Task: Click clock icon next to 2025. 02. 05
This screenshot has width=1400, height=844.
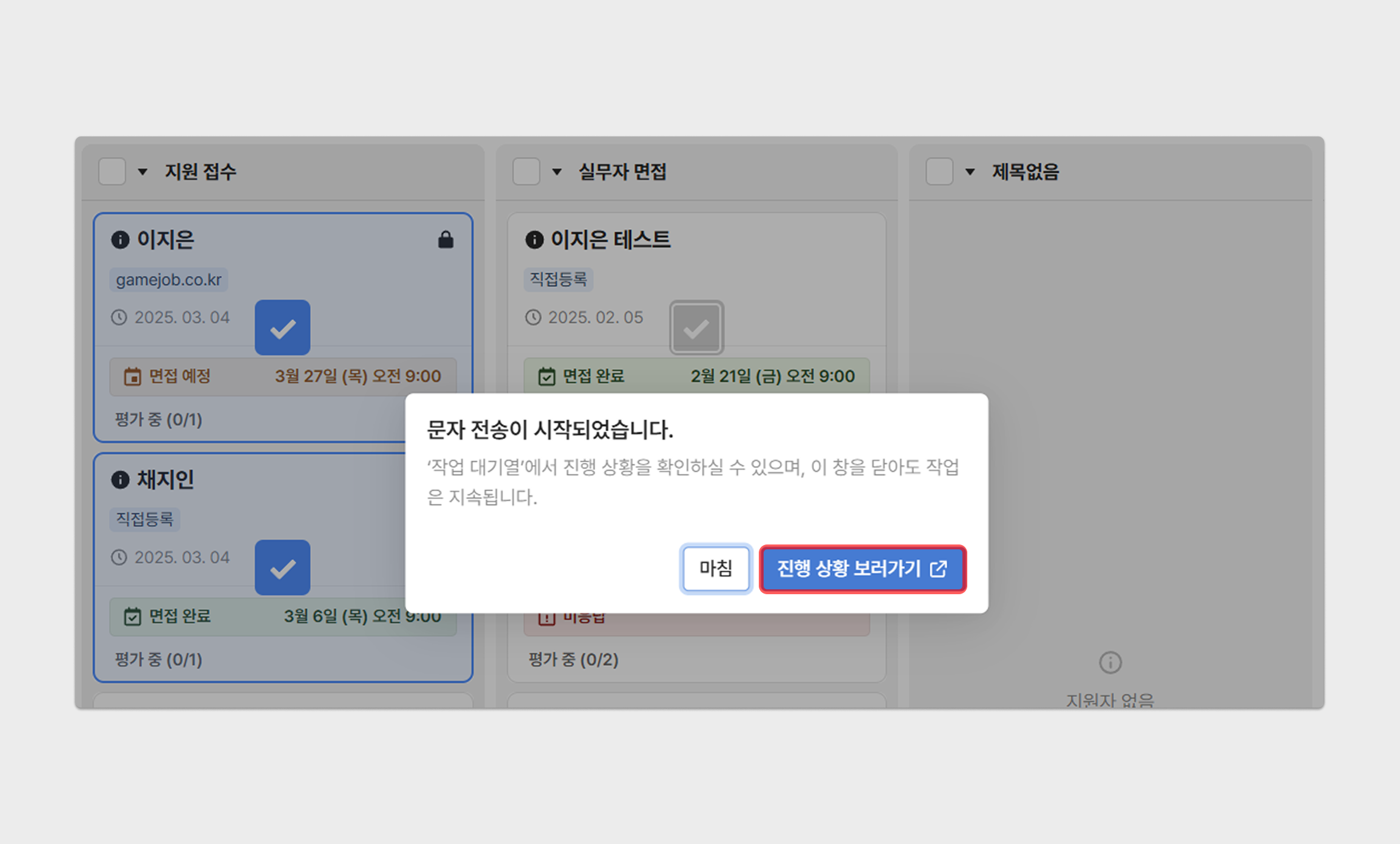Action: 533,317
